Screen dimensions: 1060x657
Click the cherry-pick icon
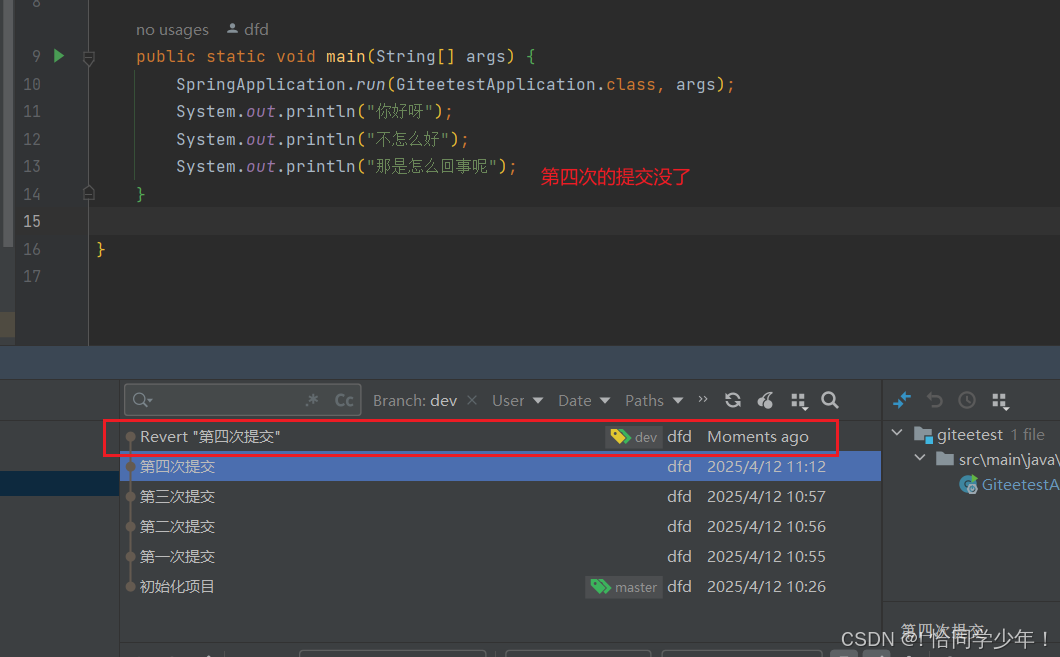pos(765,400)
